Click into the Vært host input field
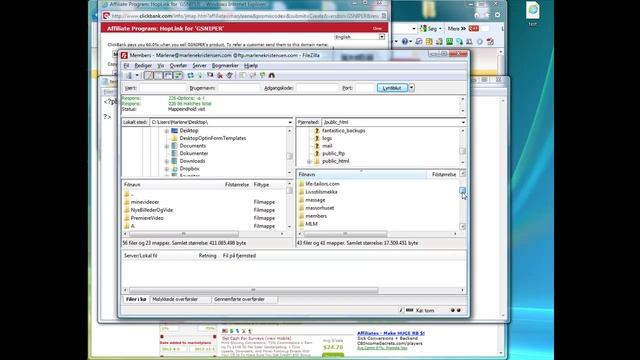 (163, 88)
